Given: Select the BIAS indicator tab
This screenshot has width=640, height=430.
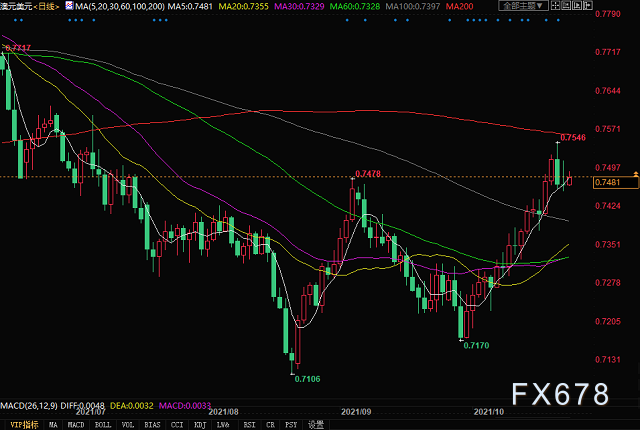Looking at the screenshot, I should click(152, 425).
